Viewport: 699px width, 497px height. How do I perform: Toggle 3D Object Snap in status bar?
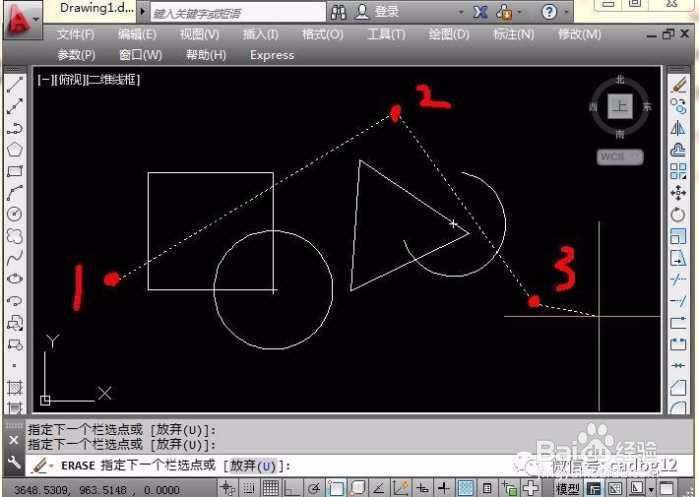click(357, 488)
